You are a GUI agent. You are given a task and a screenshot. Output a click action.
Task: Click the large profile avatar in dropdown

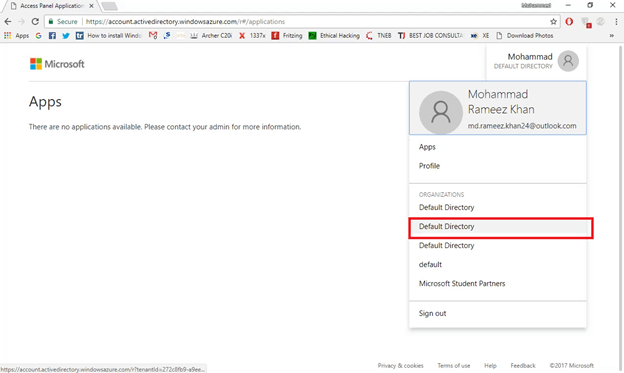click(x=441, y=112)
